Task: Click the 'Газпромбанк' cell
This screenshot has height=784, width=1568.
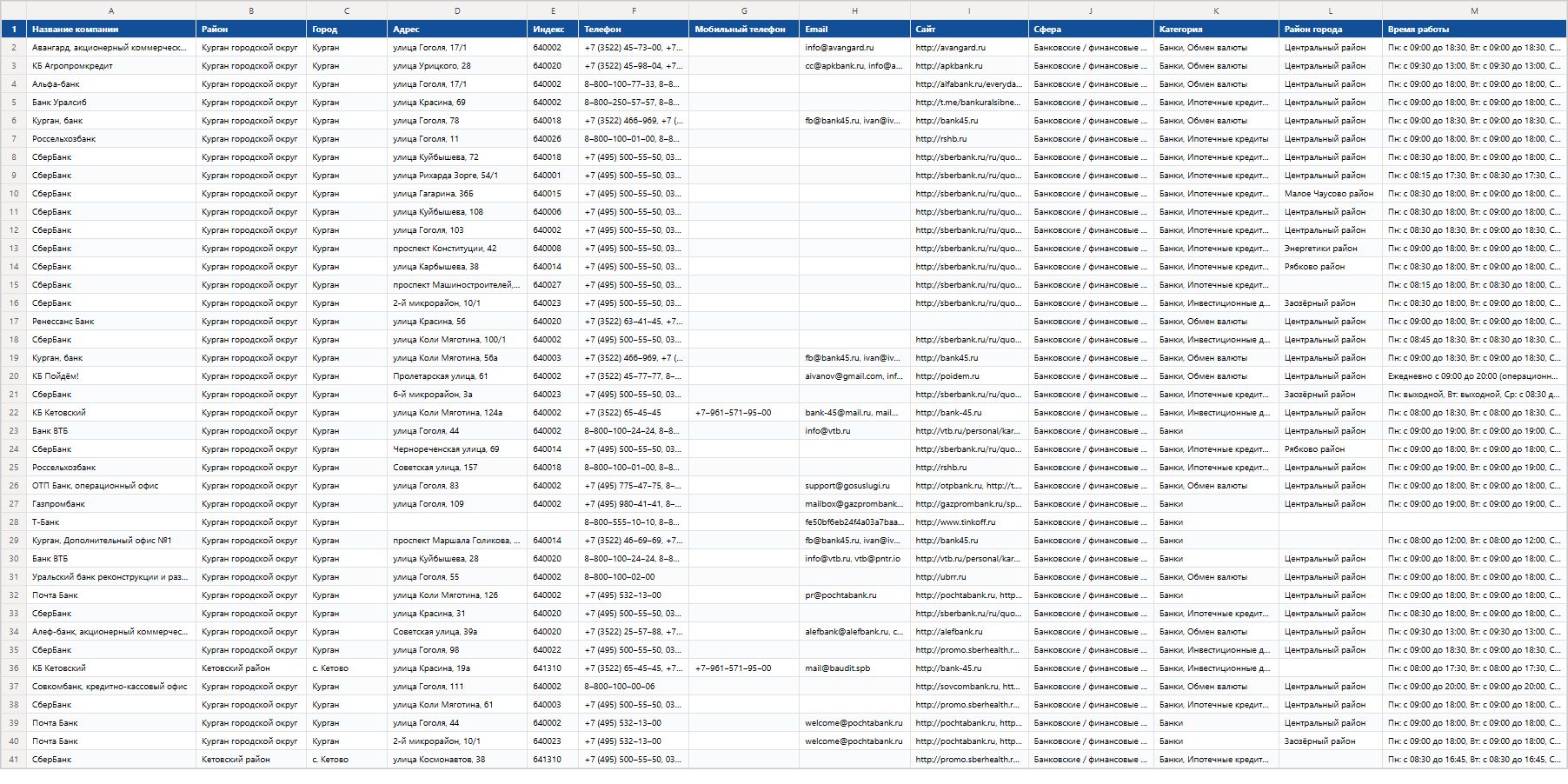Action: [111, 503]
